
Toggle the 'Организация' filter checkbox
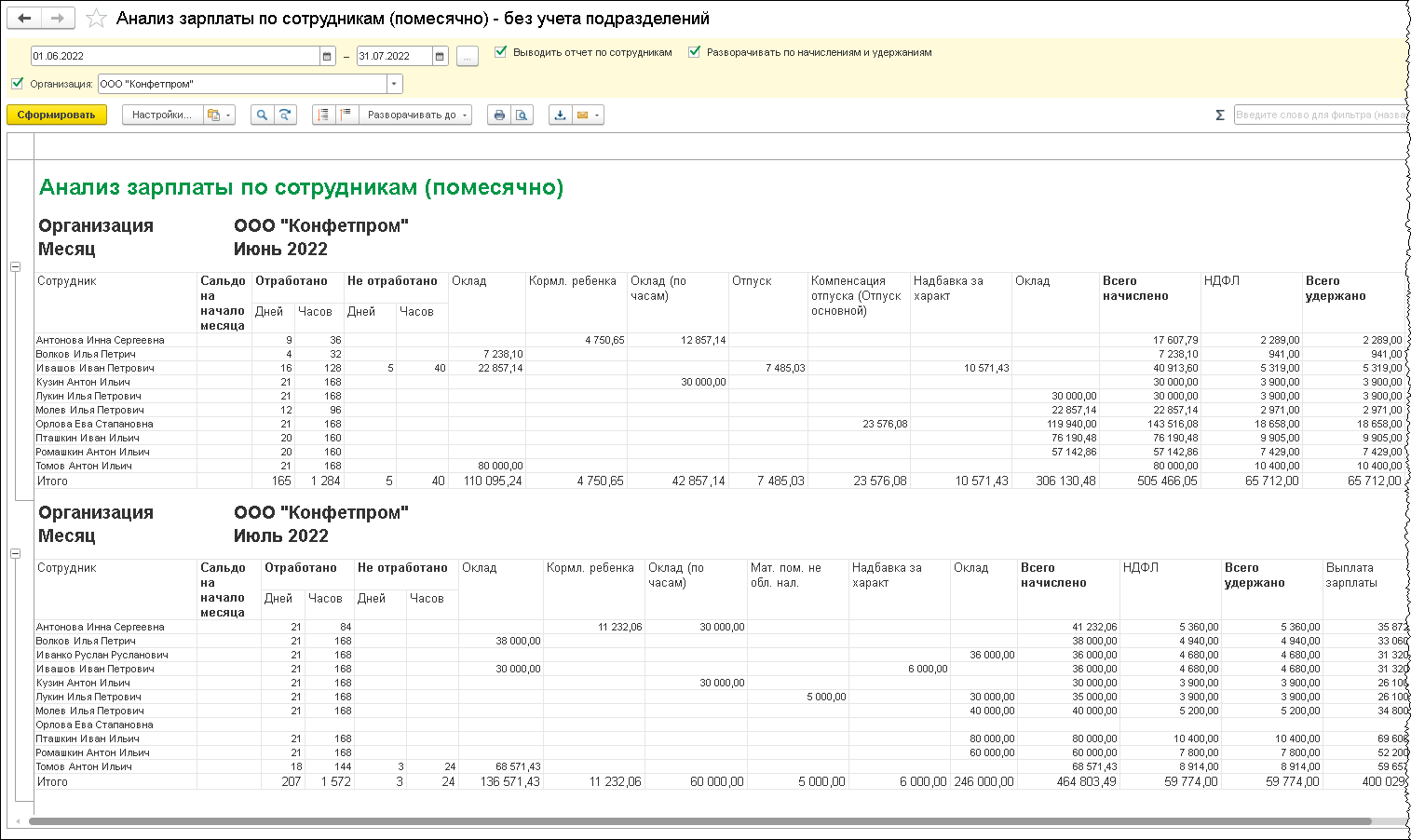pyautogui.click(x=17, y=83)
